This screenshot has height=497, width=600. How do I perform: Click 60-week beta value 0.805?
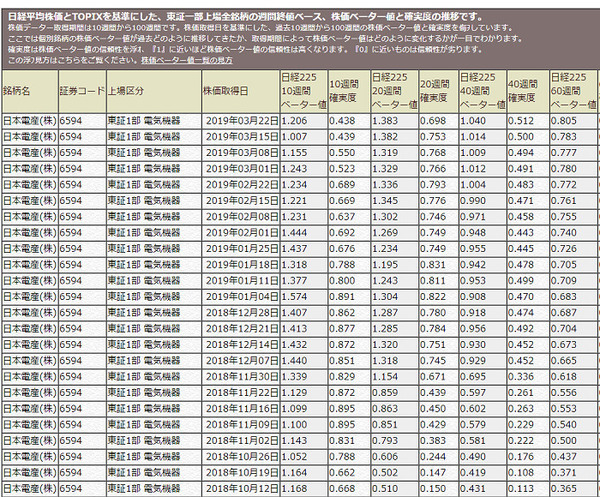tap(573, 121)
